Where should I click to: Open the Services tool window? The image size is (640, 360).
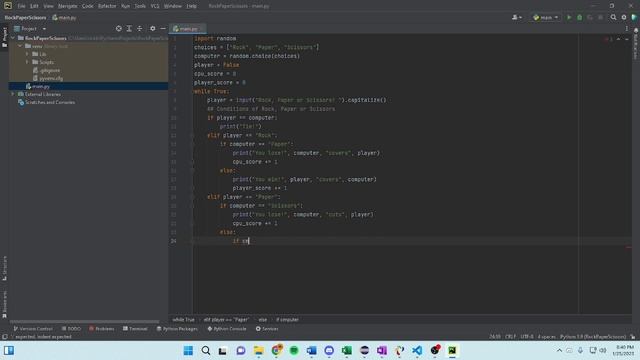(x=267, y=329)
